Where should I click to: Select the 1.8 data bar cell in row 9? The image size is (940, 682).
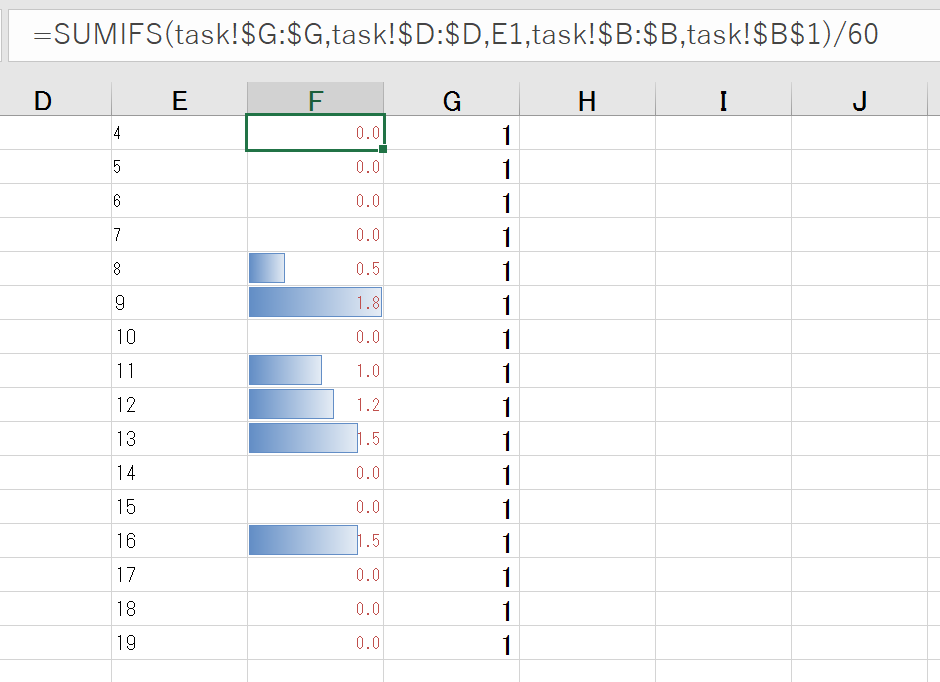point(315,303)
